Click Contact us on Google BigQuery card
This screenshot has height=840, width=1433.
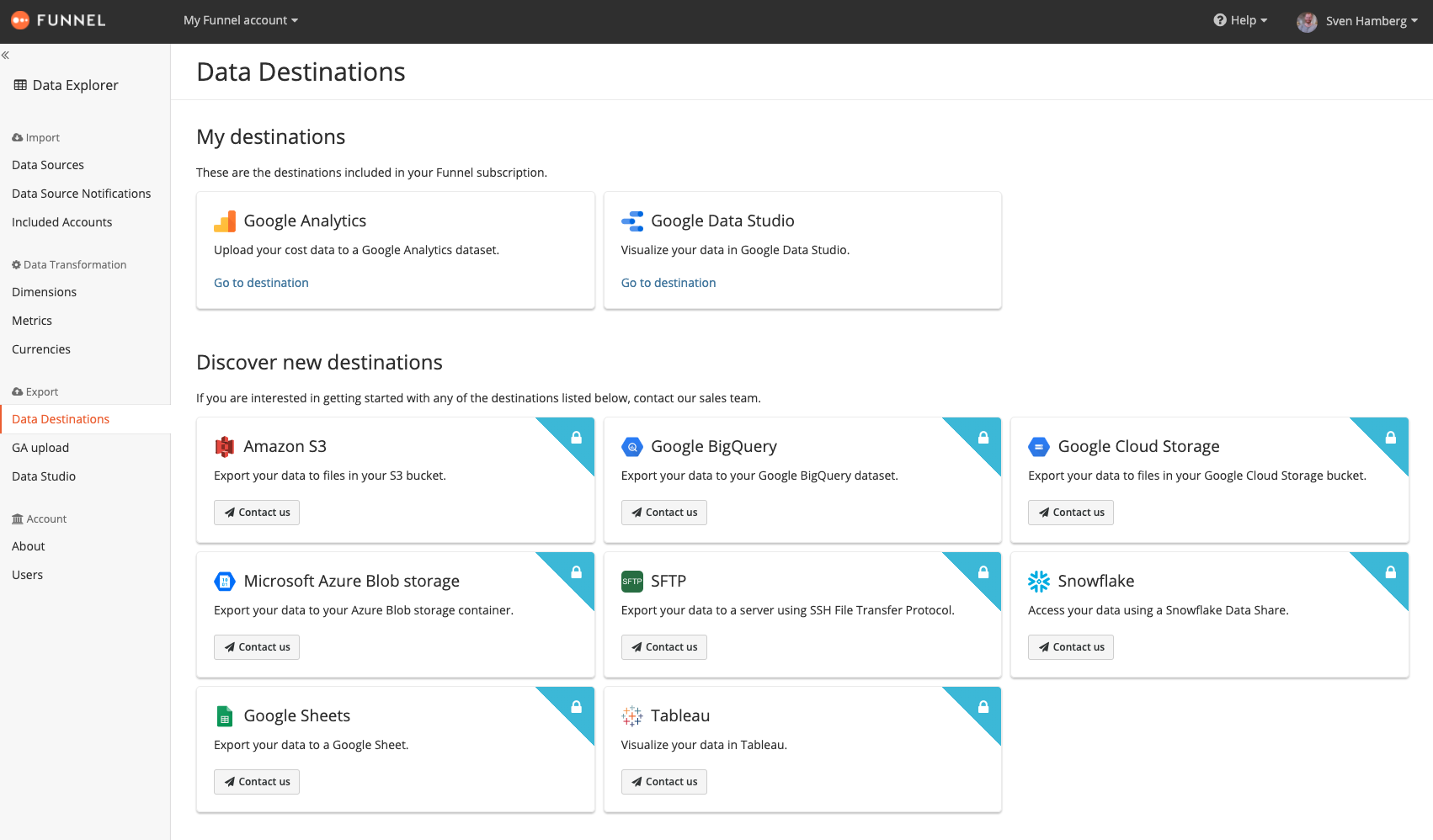[x=664, y=513]
